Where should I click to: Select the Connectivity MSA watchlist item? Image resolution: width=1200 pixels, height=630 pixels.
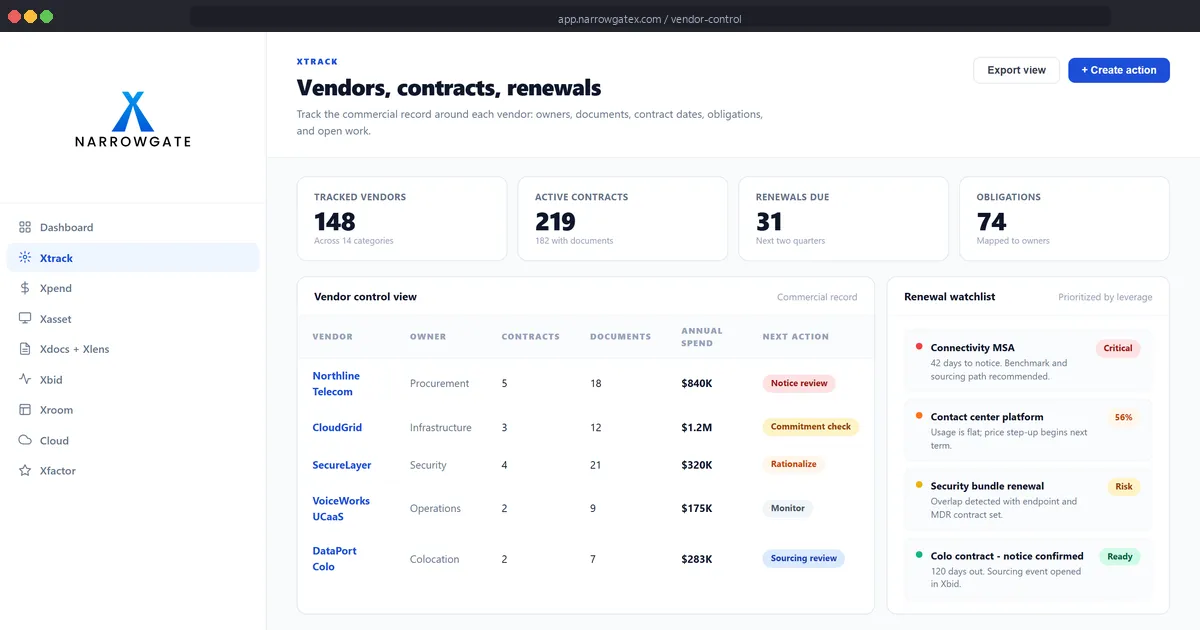tap(1028, 361)
